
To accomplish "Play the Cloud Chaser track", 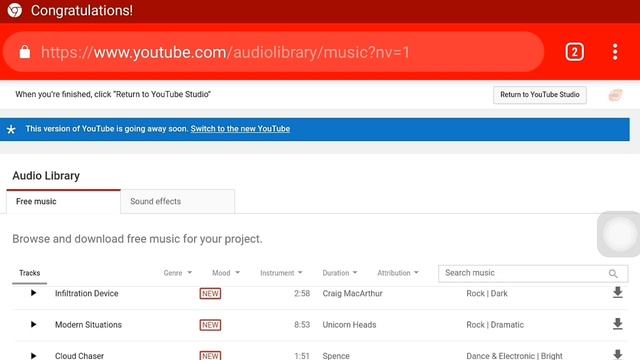I will 33,356.
